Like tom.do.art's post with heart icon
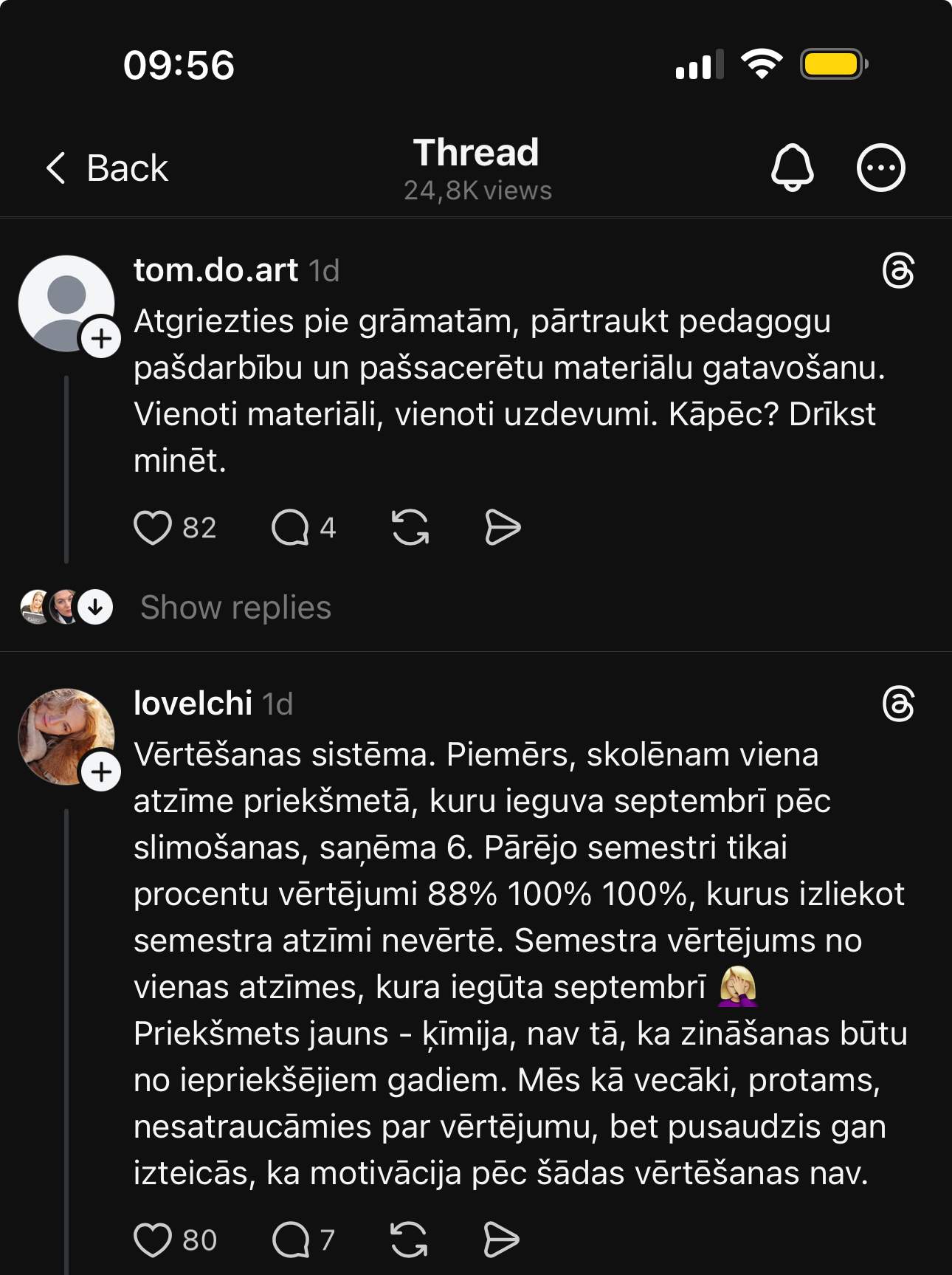The image size is (952, 1275). [x=153, y=528]
